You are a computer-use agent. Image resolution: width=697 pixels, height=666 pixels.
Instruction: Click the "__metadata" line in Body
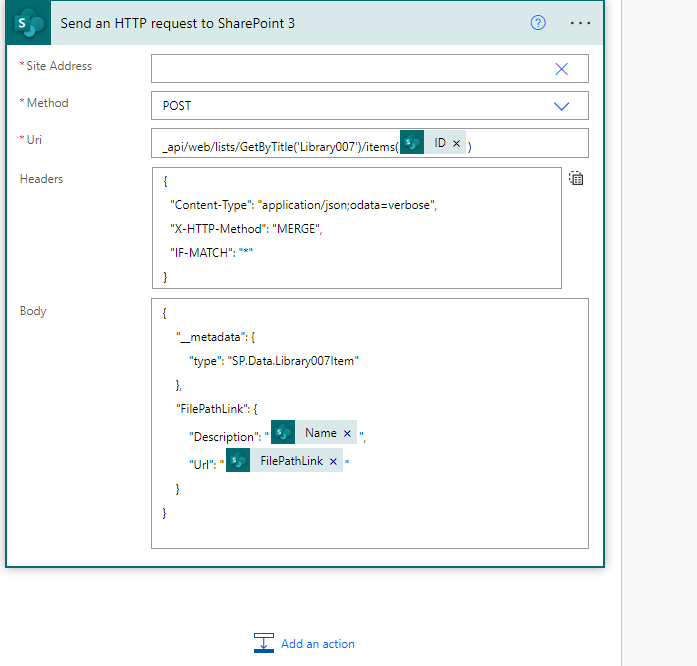216,337
